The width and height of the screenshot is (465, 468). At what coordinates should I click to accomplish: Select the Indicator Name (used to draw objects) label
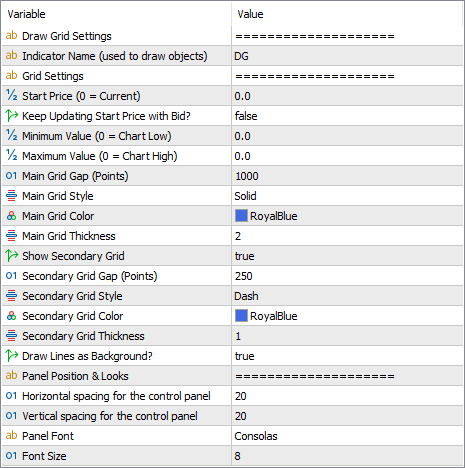[115, 56]
